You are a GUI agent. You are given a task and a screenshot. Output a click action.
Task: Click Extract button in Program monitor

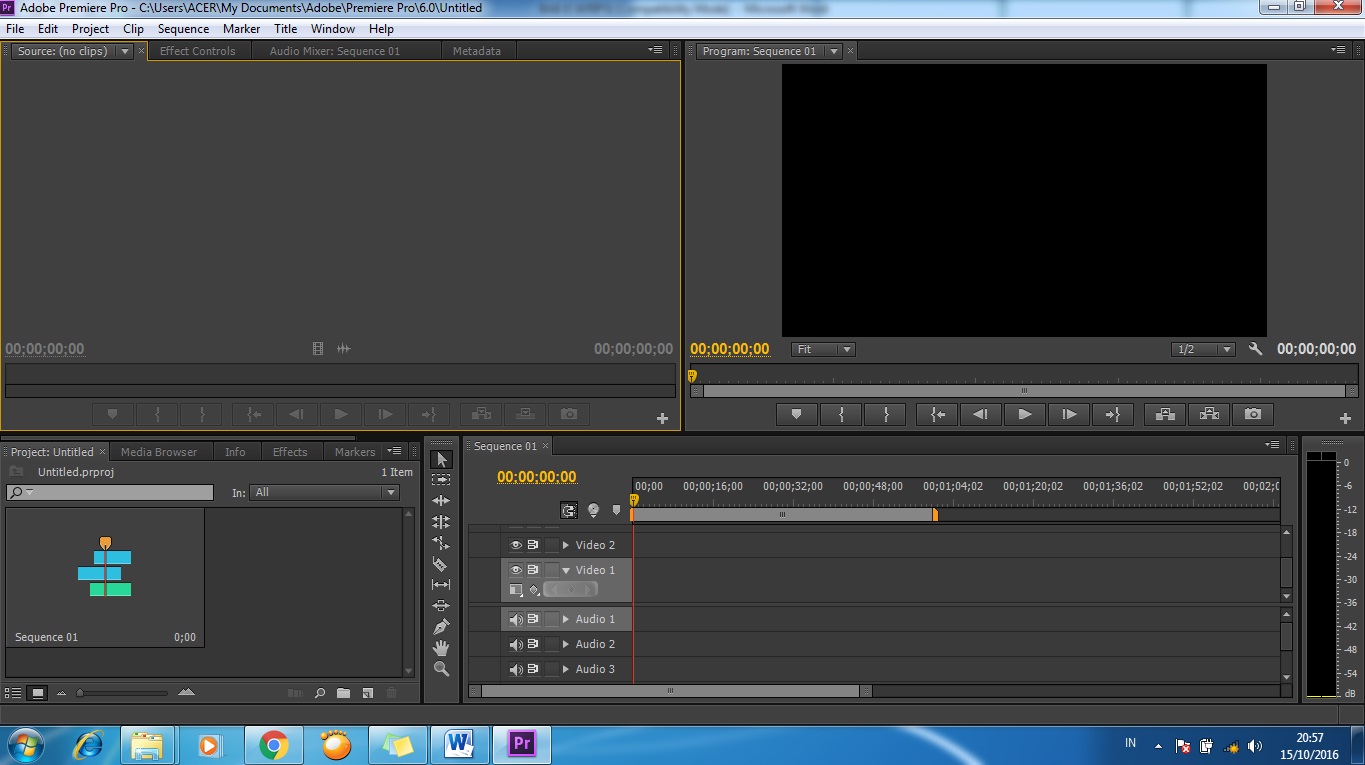1209,414
